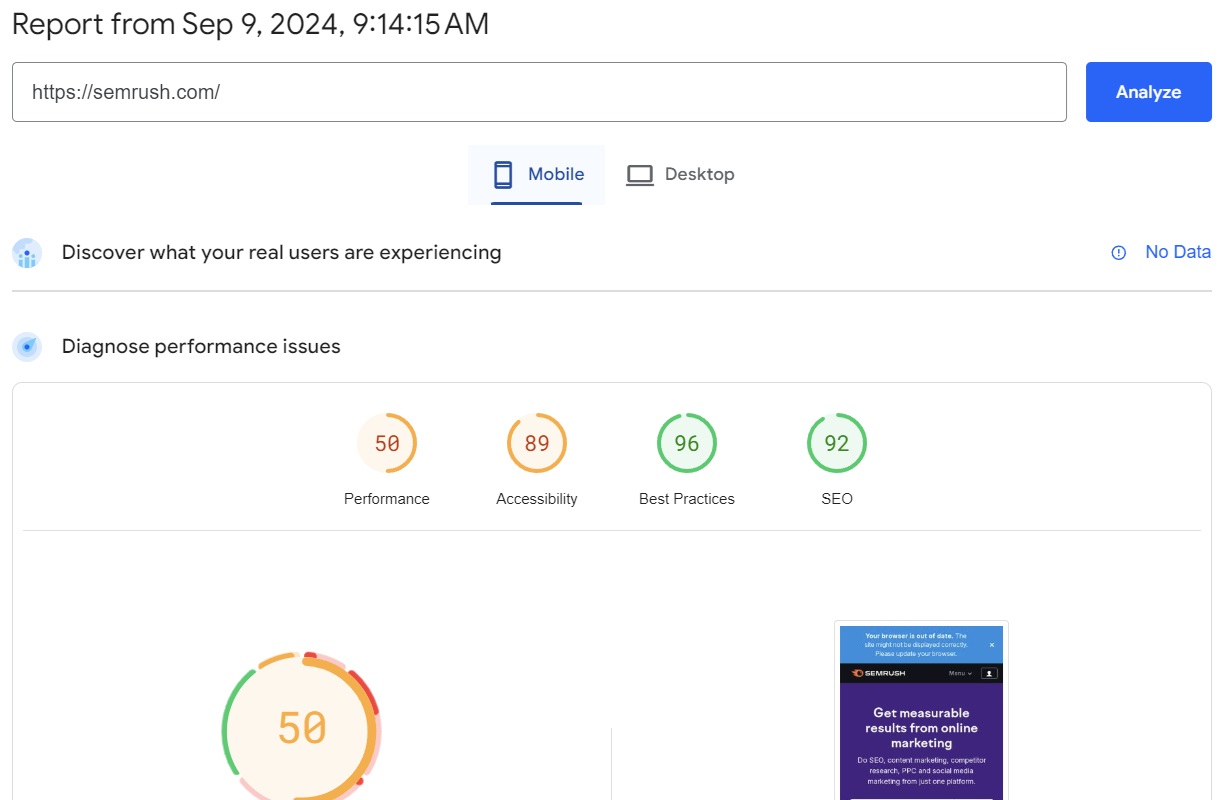Open the No Data link

(1177, 252)
